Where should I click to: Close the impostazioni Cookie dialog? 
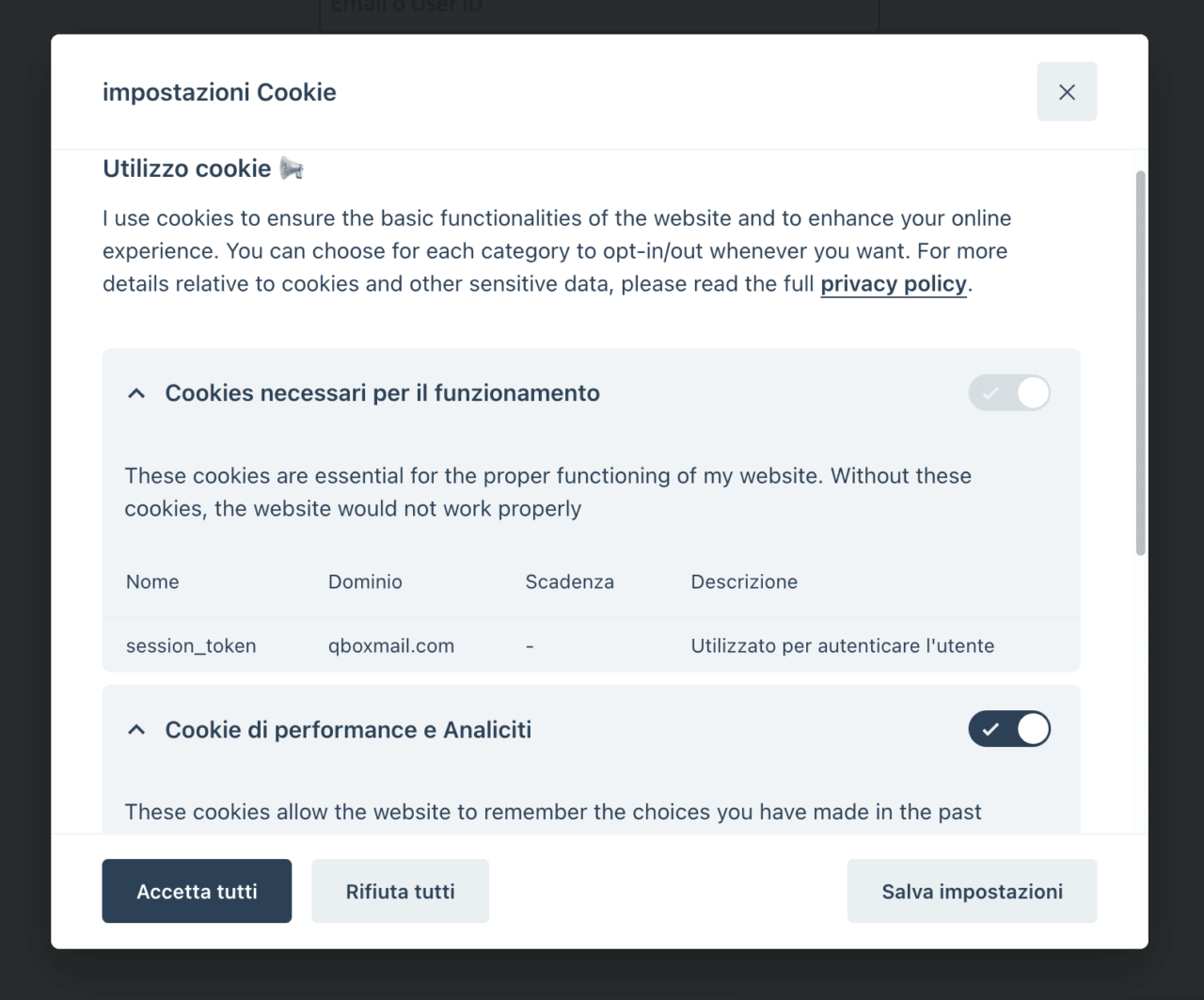click(1067, 91)
